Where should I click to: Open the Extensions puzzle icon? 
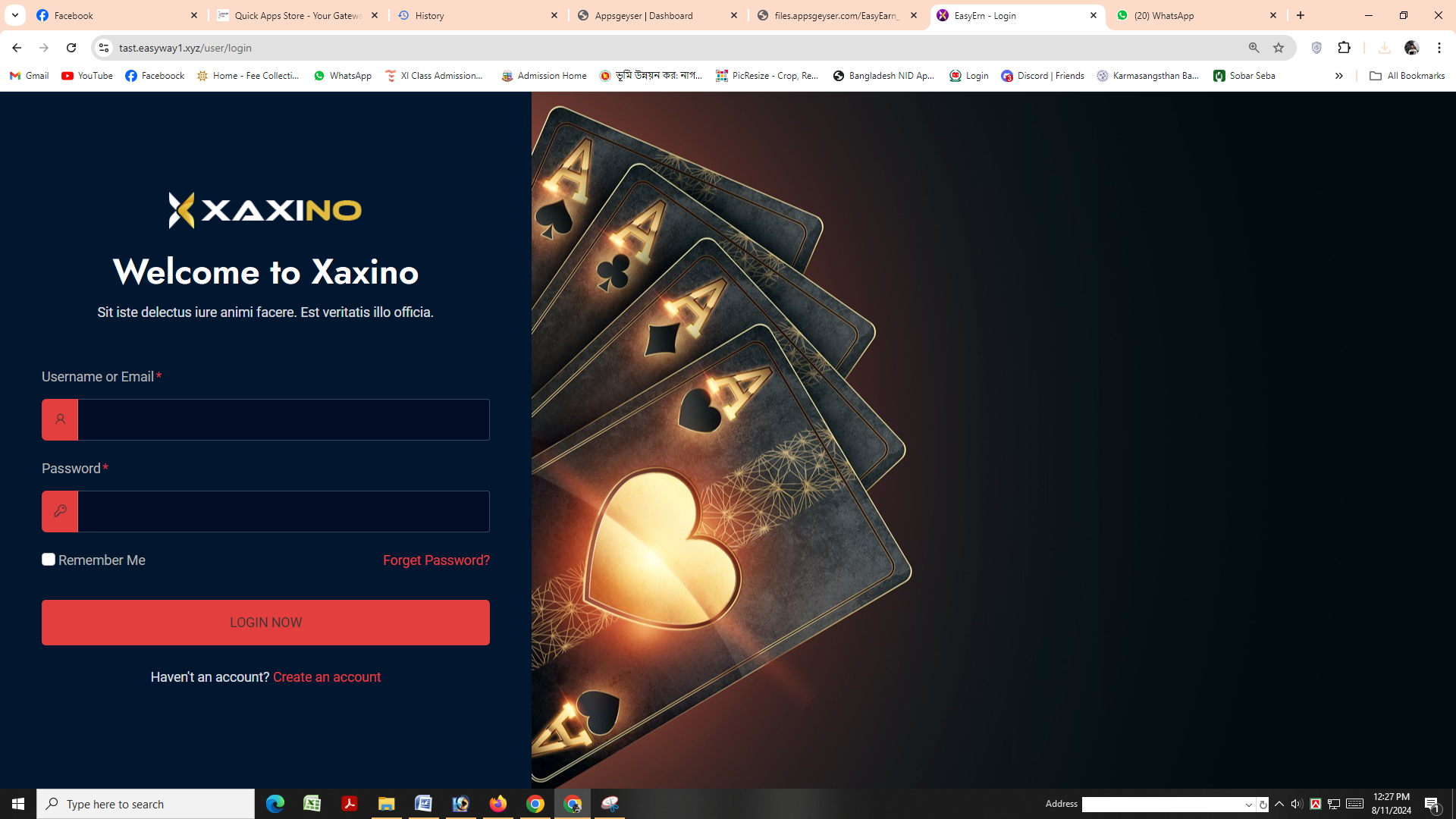1345,48
